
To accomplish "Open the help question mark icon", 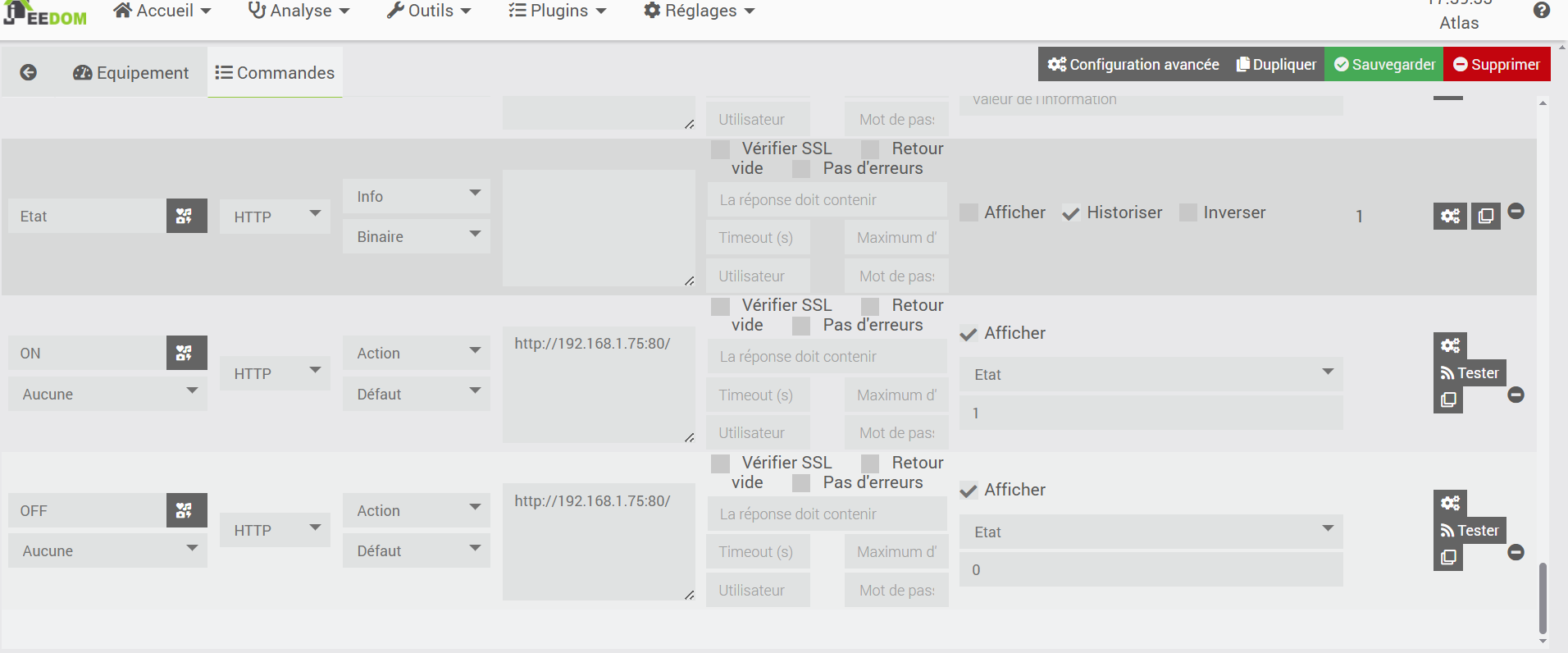I will [x=1542, y=10].
